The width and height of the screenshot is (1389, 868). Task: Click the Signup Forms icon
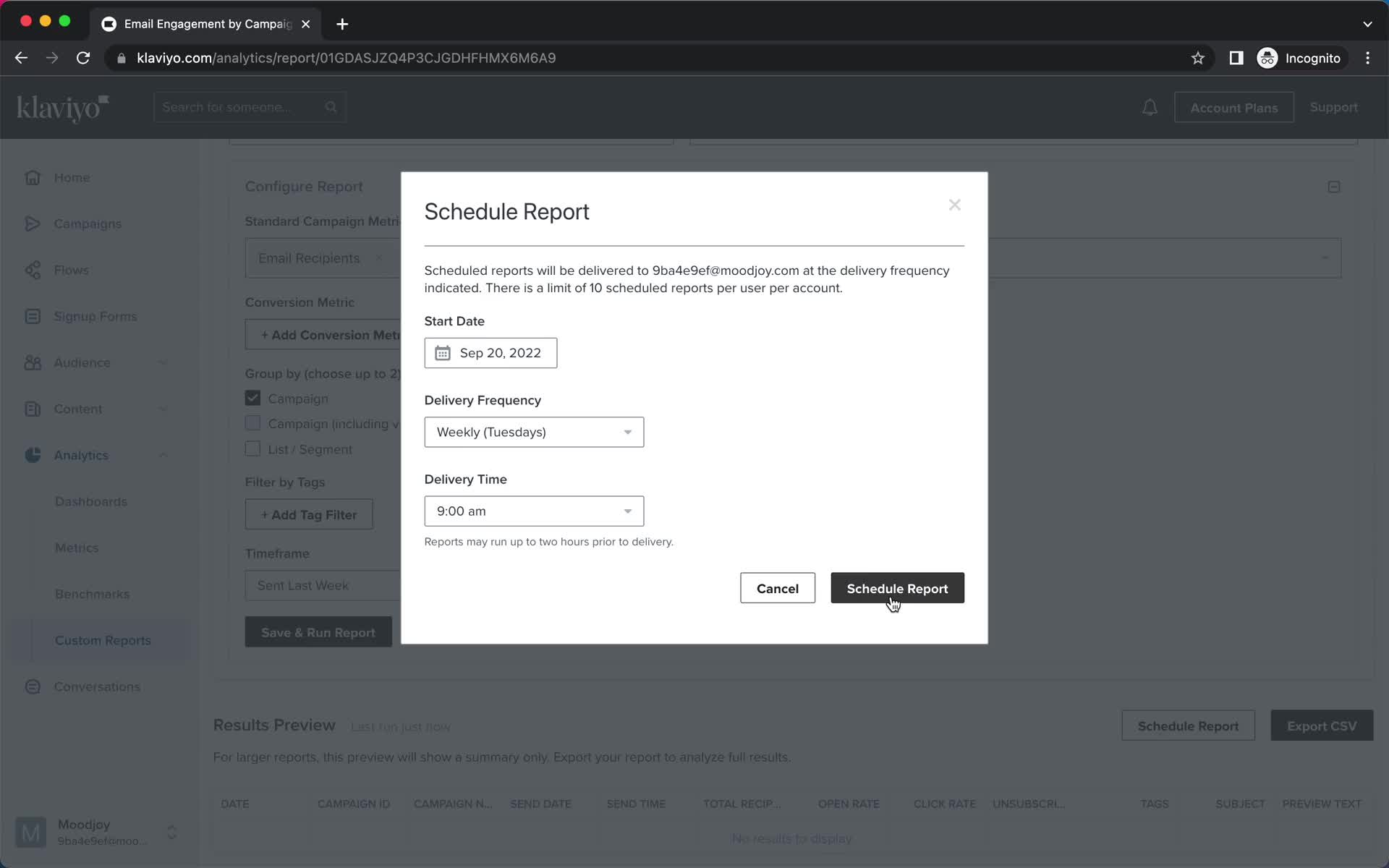[x=33, y=316]
